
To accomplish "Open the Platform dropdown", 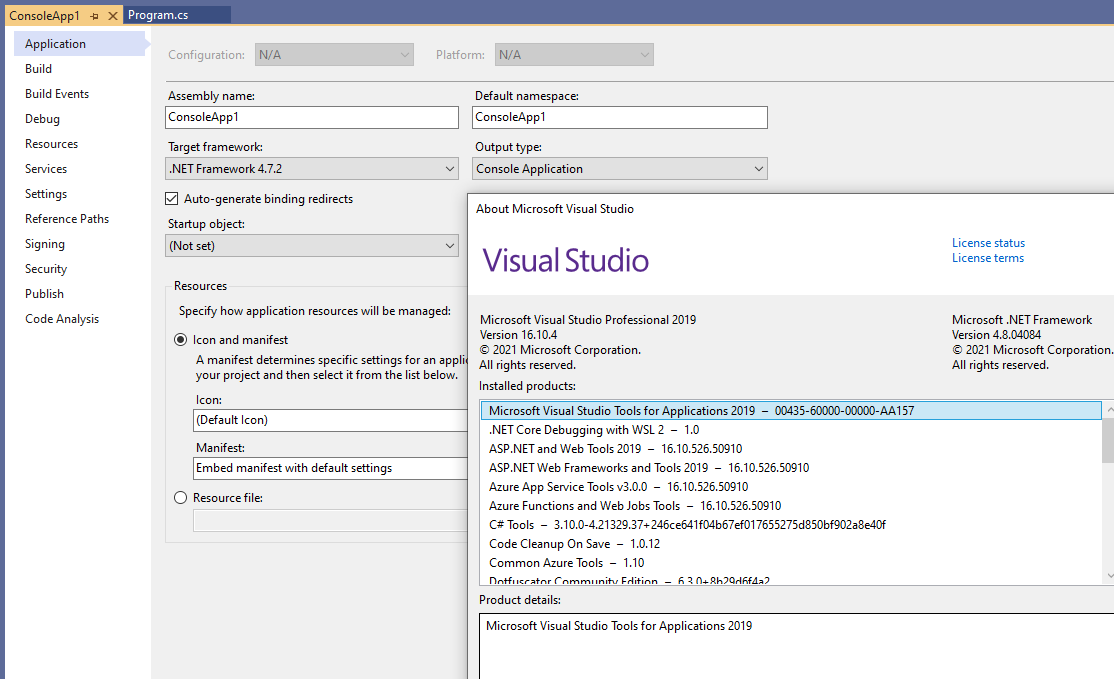I will click(x=574, y=55).
